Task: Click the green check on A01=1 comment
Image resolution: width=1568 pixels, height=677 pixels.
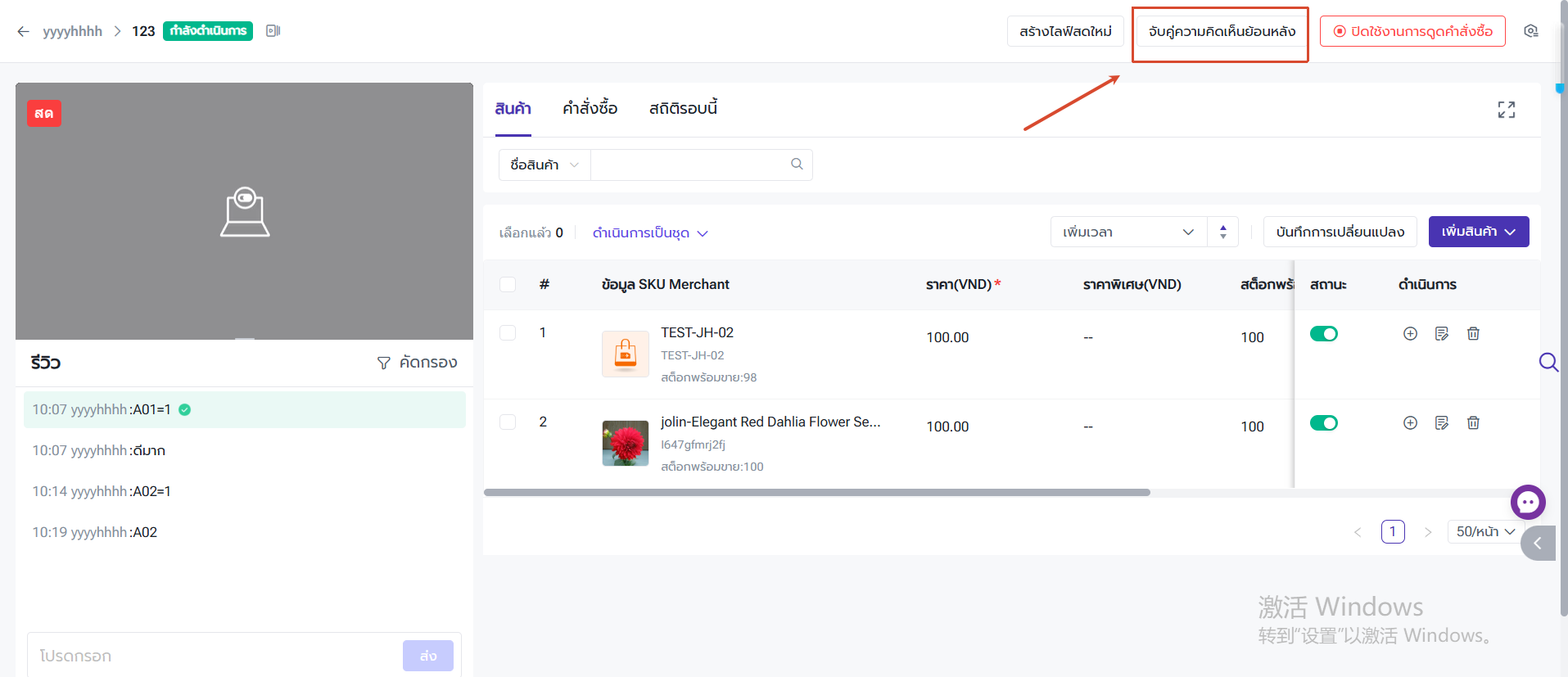Action: [185, 409]
